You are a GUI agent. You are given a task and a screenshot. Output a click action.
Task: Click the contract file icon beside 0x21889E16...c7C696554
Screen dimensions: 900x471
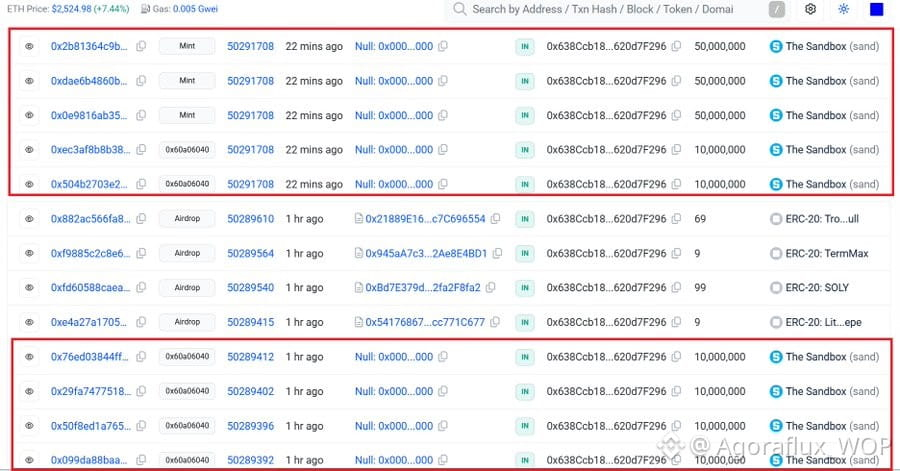click(x=359, y=219)
